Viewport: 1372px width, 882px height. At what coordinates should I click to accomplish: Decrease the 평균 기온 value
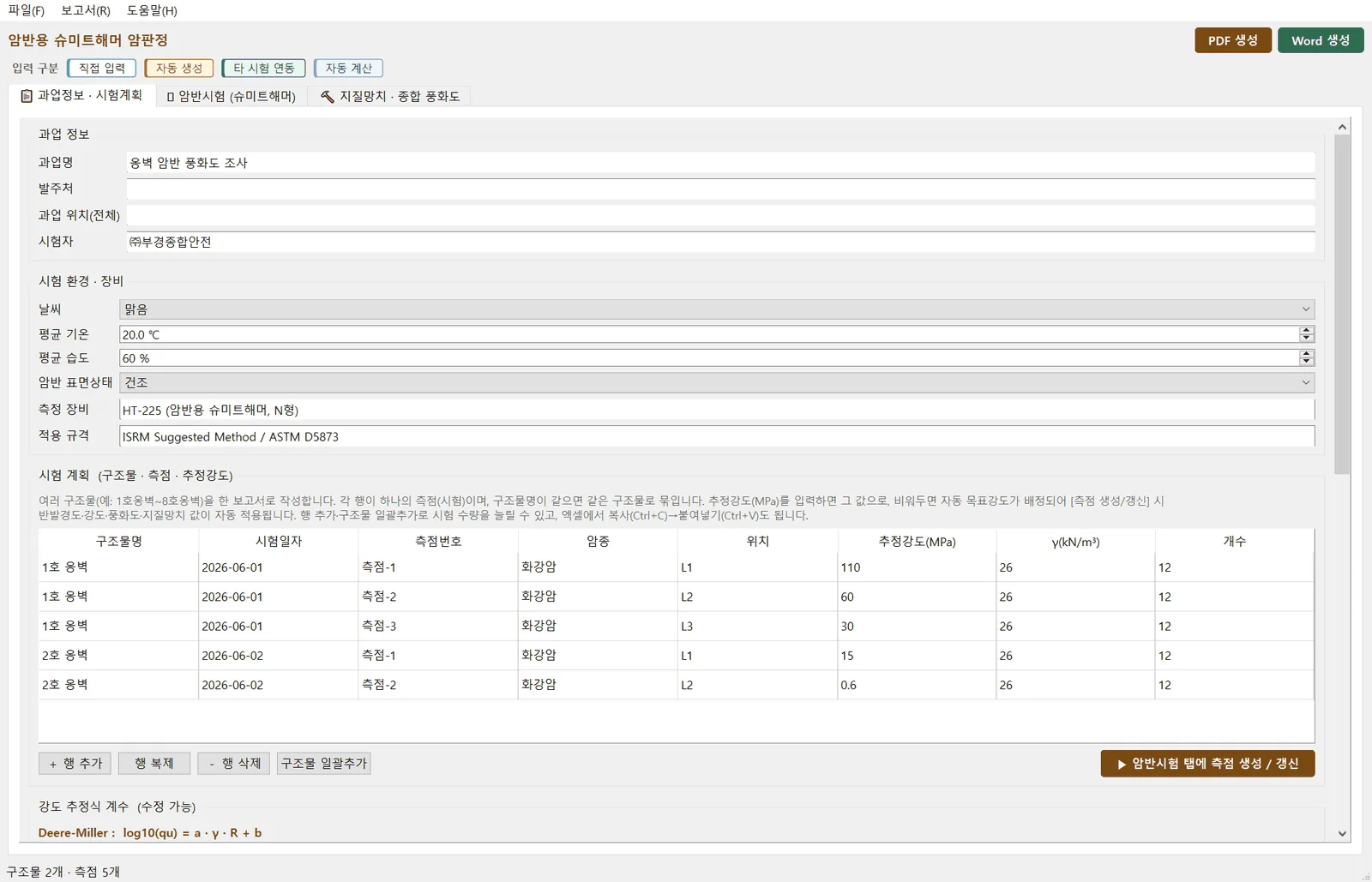(1306, 339)
